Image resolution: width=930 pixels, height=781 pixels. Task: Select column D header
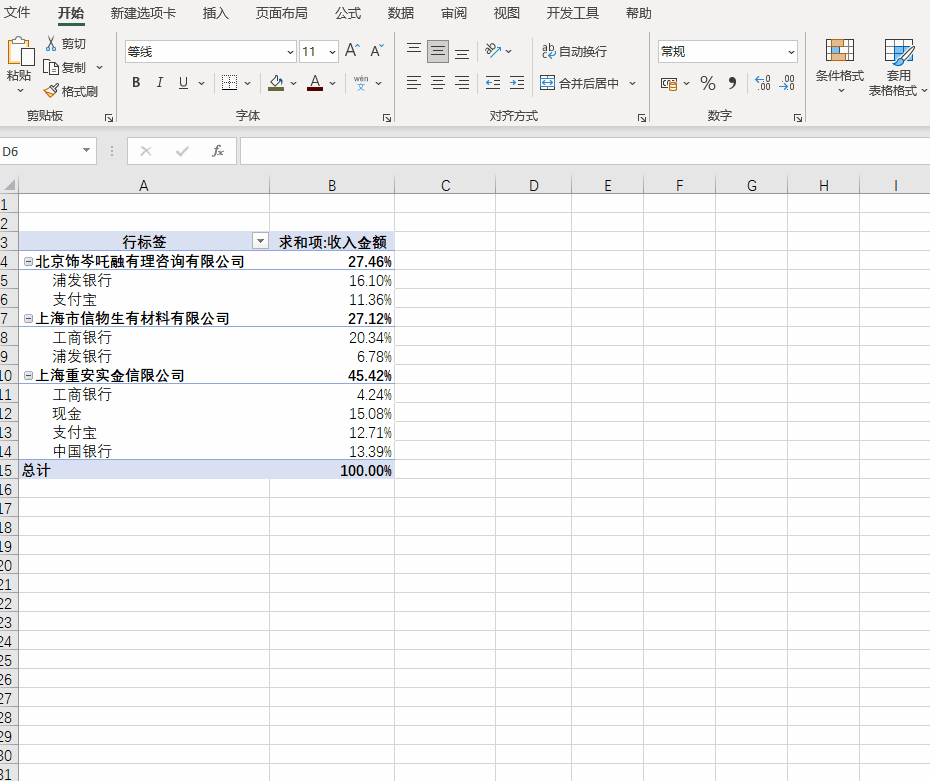(x=533, y=186)
